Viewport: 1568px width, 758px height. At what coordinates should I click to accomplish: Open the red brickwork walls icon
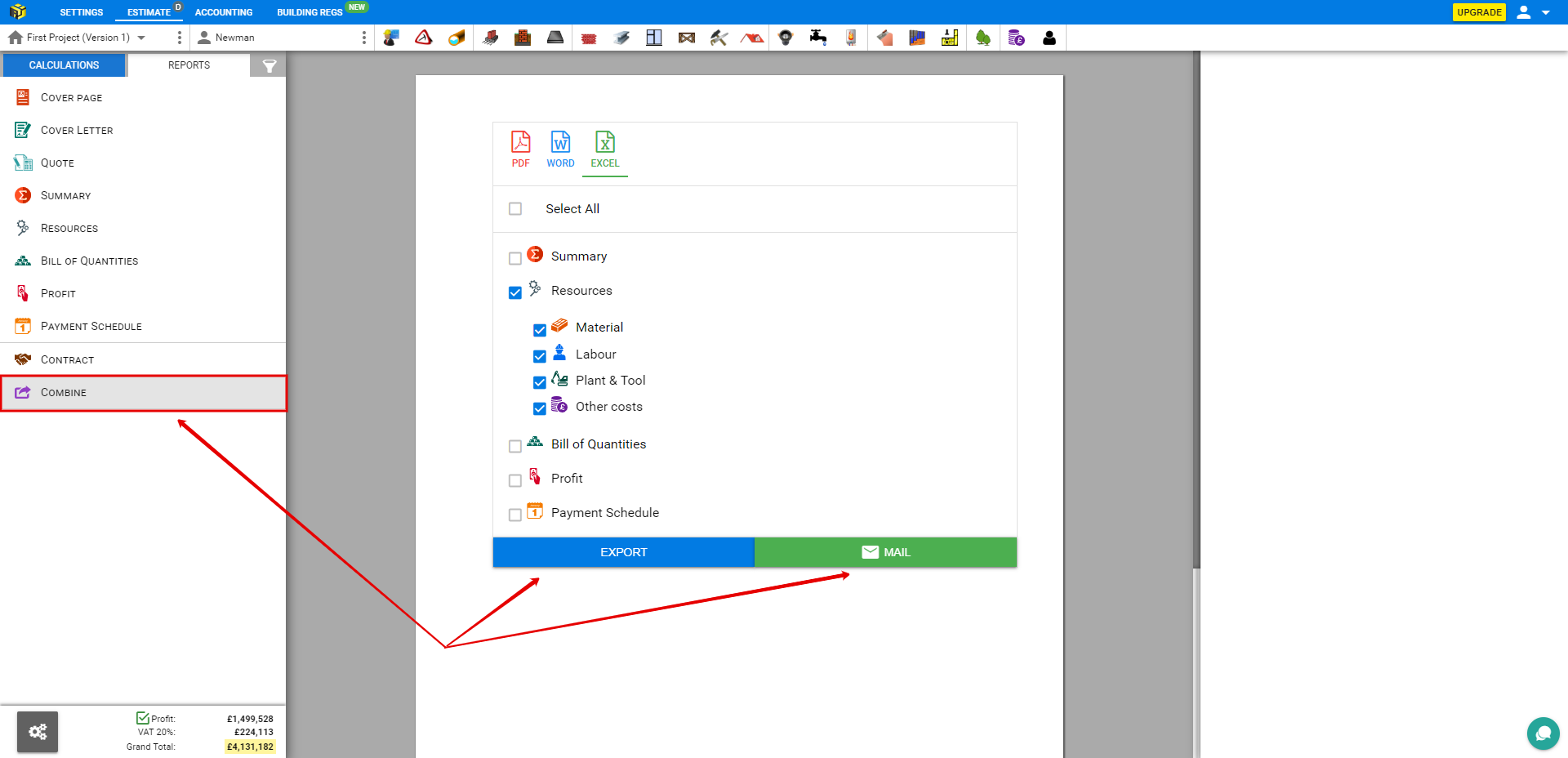tap(589, 38)
